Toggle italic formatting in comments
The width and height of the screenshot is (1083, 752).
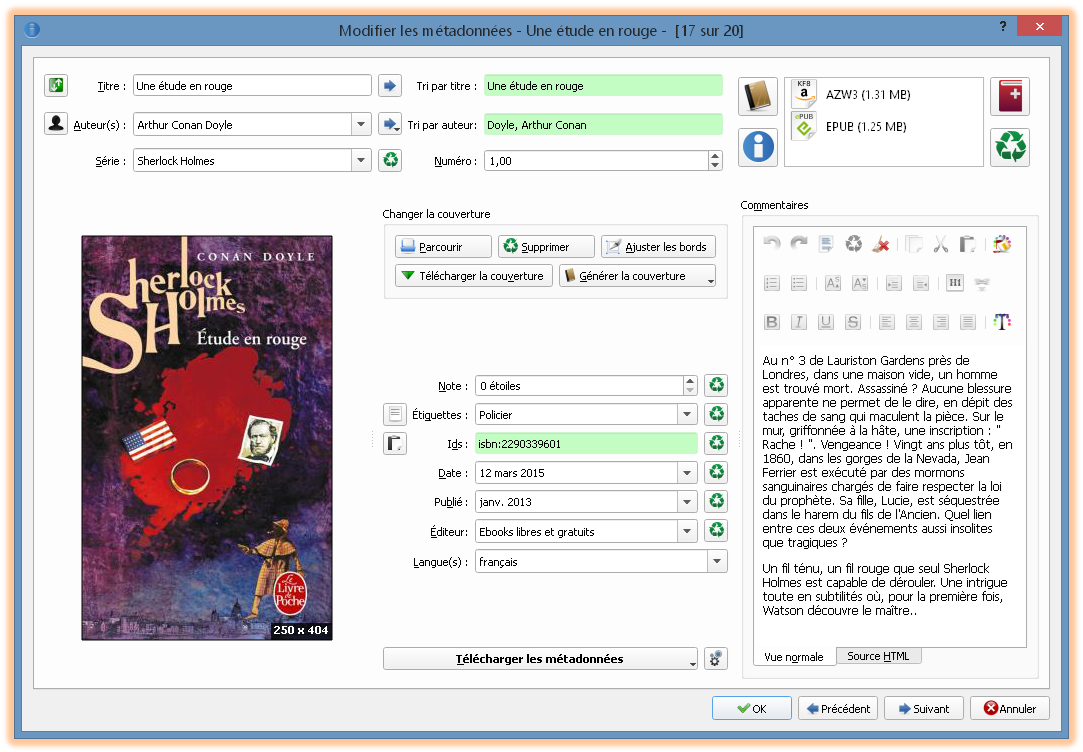coord(799,322)
